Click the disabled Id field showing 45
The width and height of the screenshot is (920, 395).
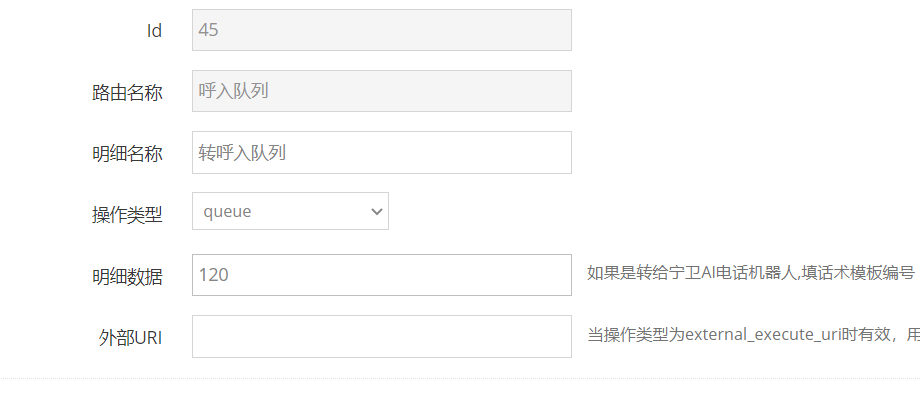pyautogui.click(x=381, y=30)
